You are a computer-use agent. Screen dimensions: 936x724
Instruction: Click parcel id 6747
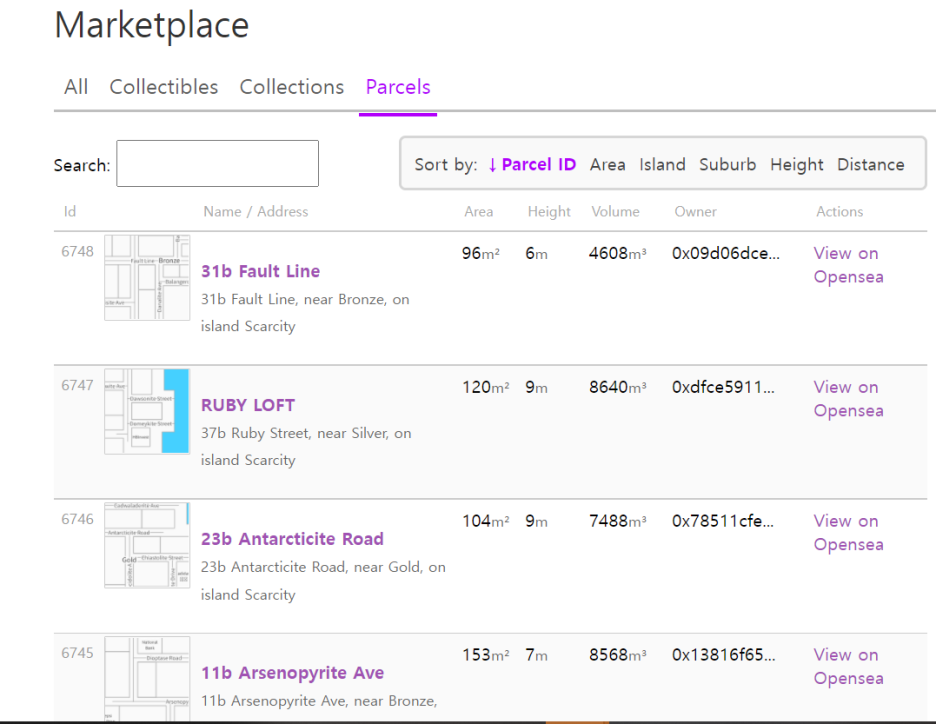(x=77, y=385)
